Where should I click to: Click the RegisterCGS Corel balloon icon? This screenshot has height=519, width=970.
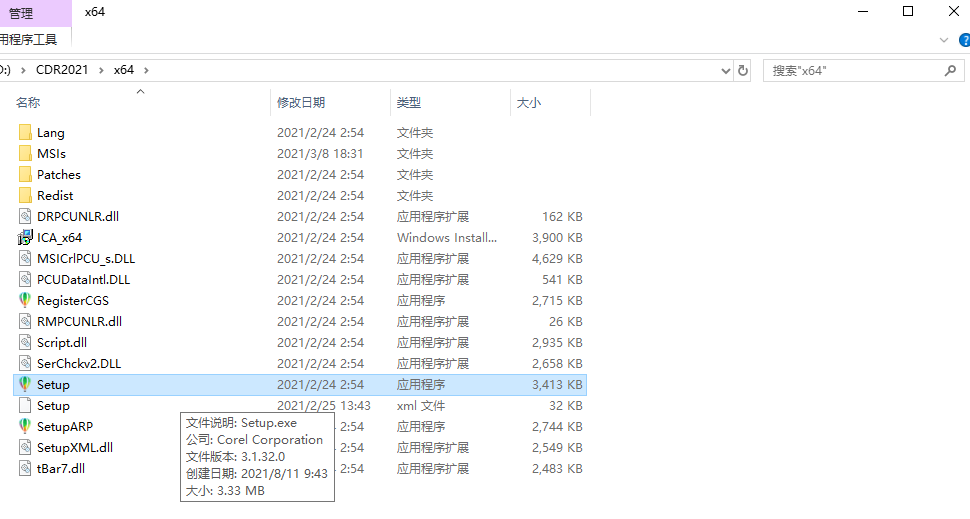[x=25, y=300]
